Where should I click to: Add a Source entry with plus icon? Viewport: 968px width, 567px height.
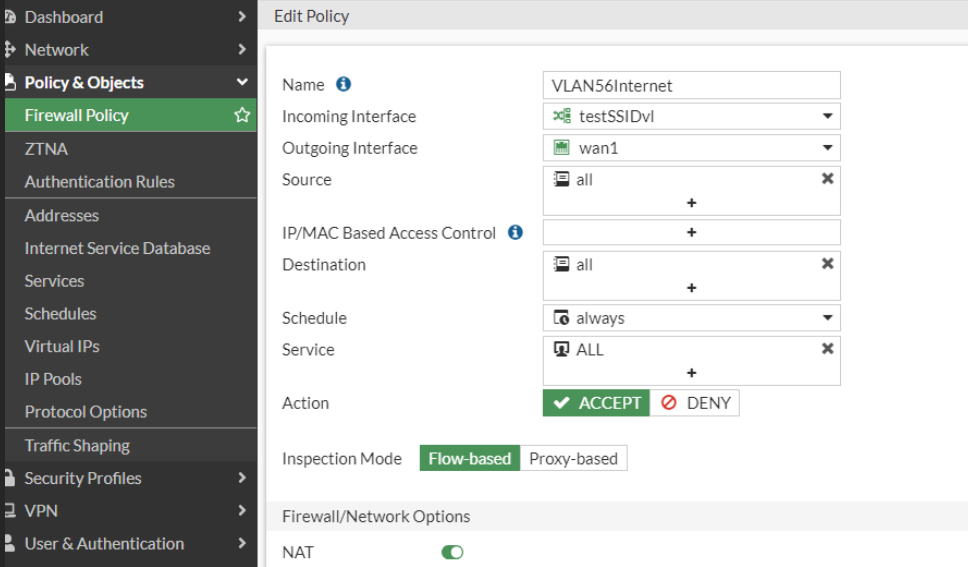691,203
